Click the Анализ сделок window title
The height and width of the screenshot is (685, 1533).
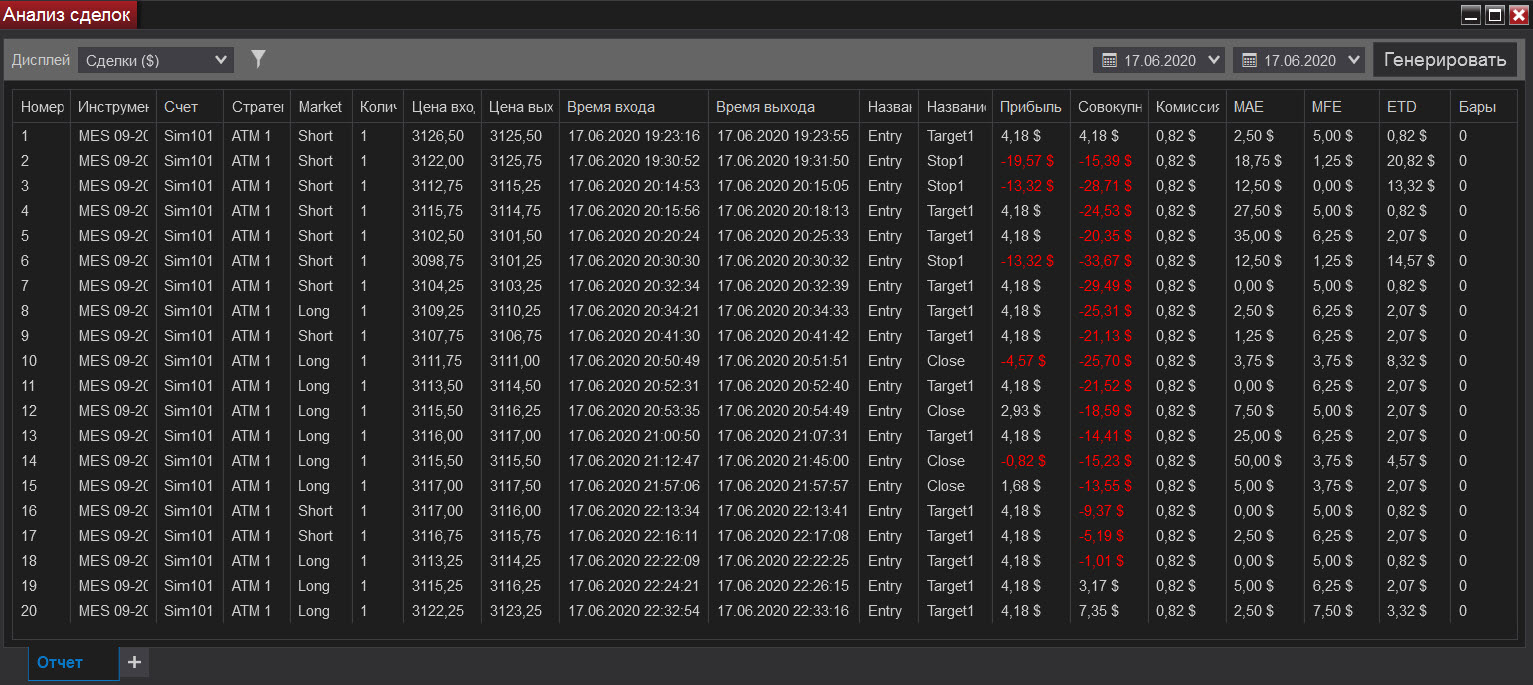(x=67, y=15)
